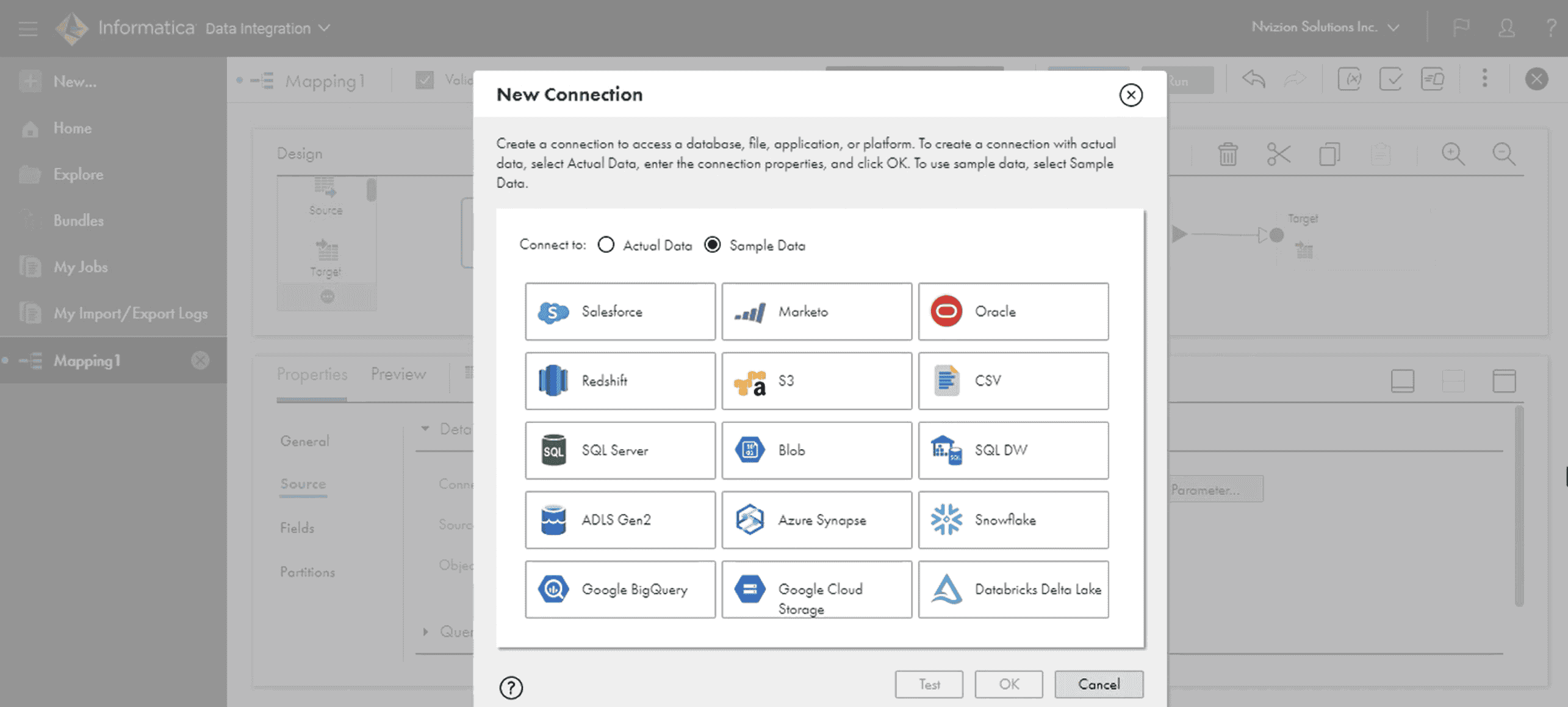Screen dimensions: 1568x707
Task: Choose the Marketo connection tile
Action: click(816, 311)
